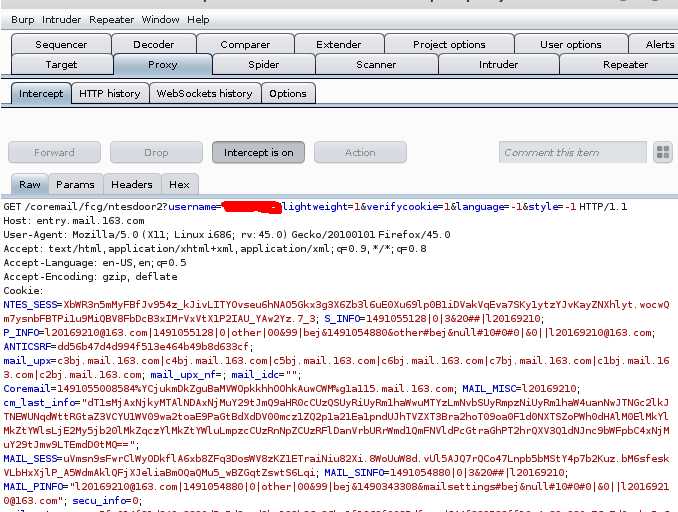The image size is (678, 512).
Task: Click the Accept-Language header line
Action: pyautogui.click(x=95, y=263)
